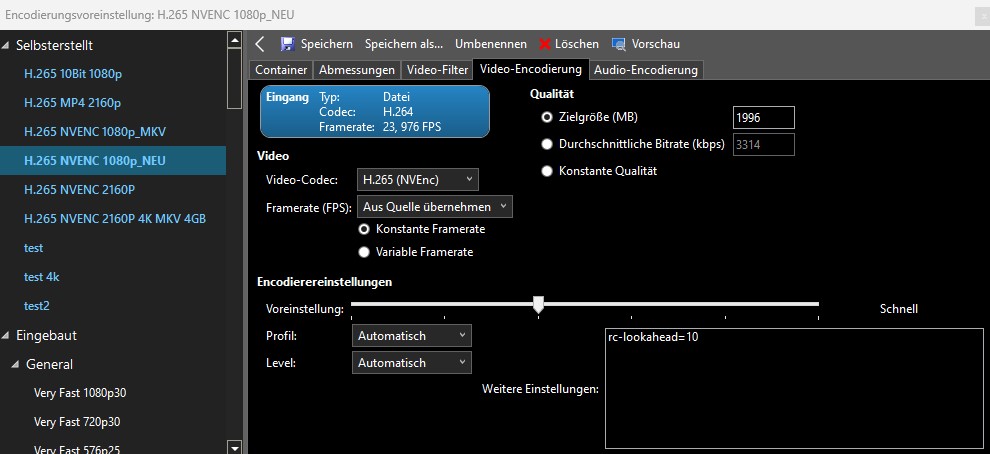
Task: Select preset H.265 MP4 2160p
Action: click(73, 103)
